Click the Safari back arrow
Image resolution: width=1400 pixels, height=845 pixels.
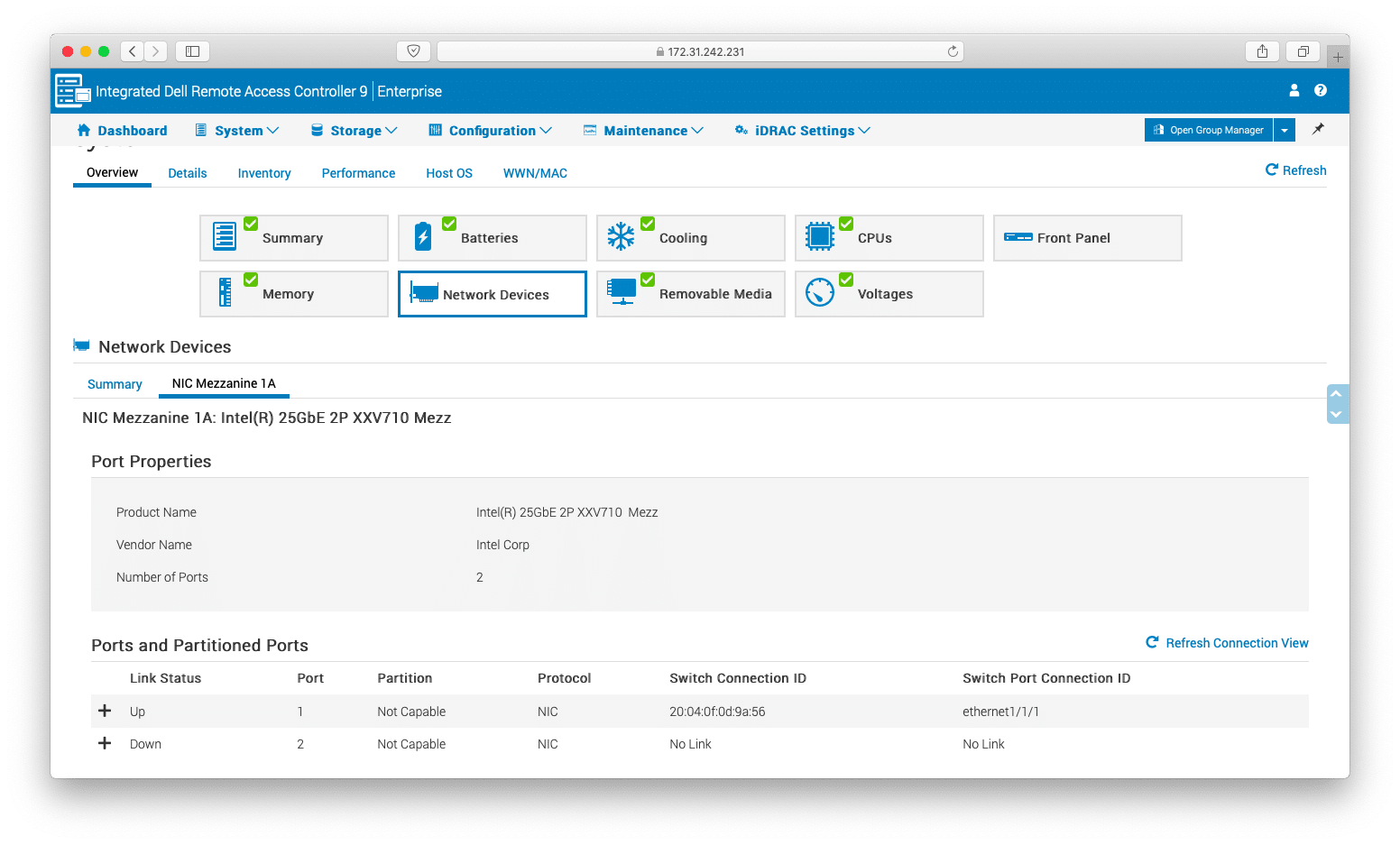133,51
